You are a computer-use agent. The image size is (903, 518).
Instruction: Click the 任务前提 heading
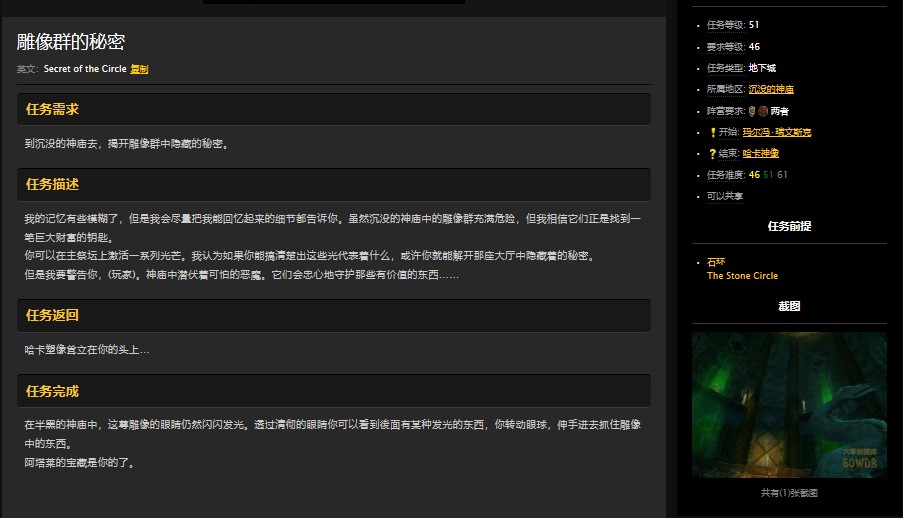[789, 226]
